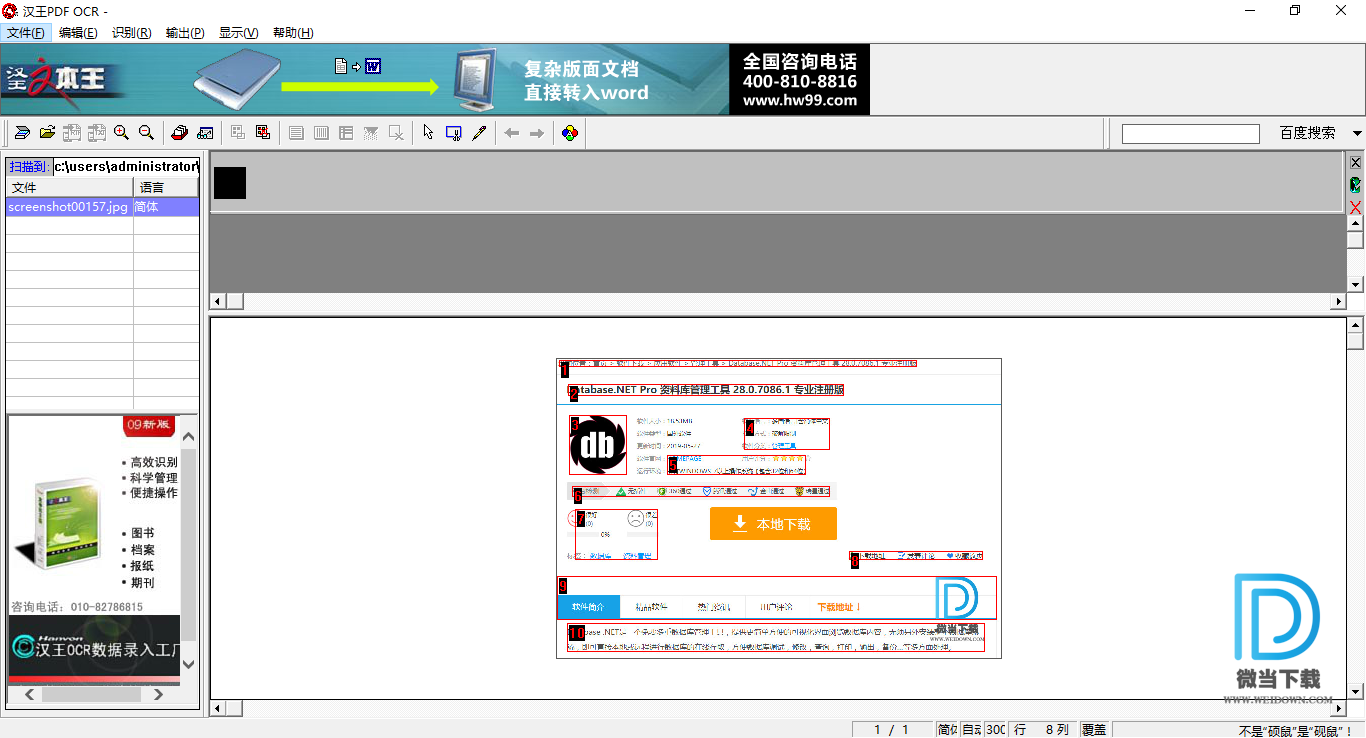Click the forward arrow icon
Screen dimensions: 1366x738
537,132
